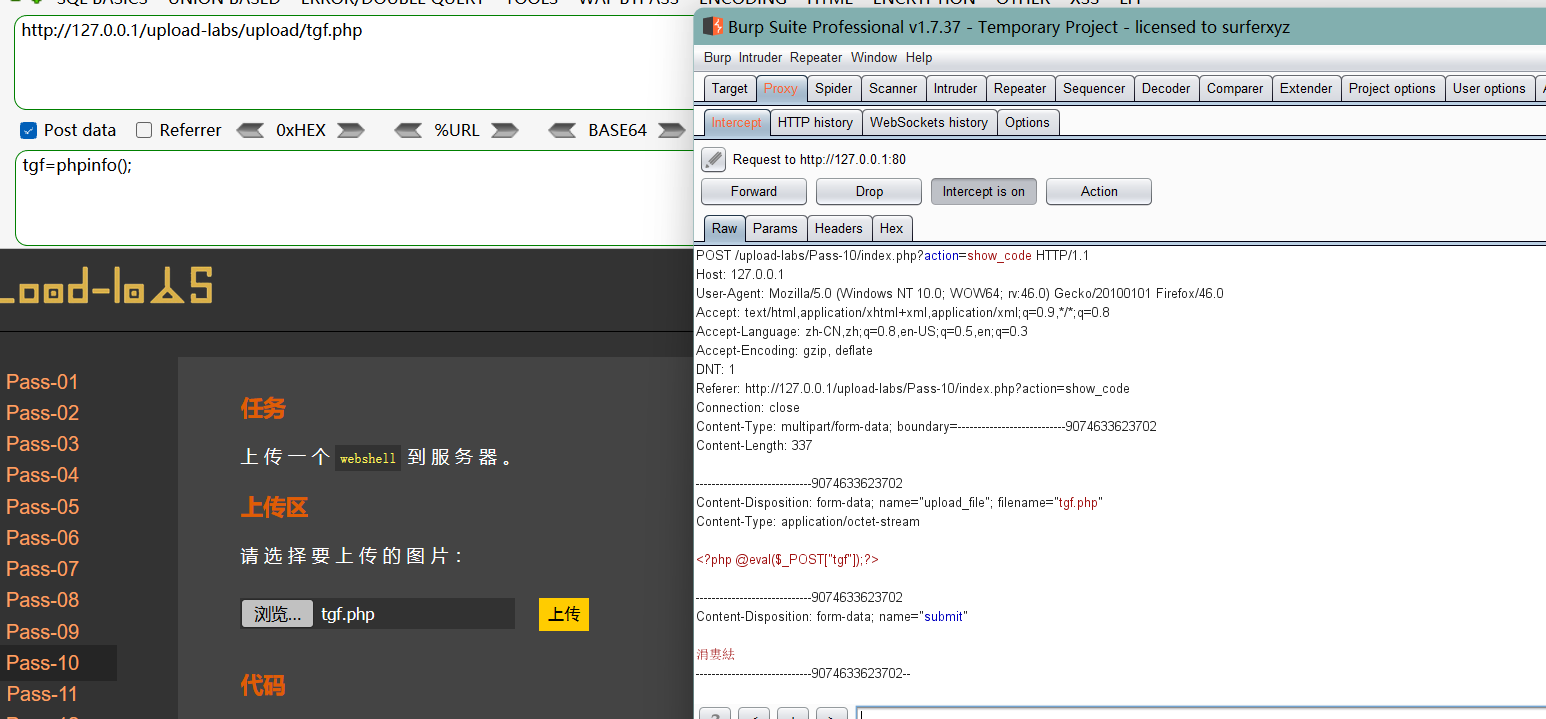Image resolution: width=1546 pixels, height=719 pixels.
Task: Uncheck the Post data checkbox
Action: (x=29, y=130)
